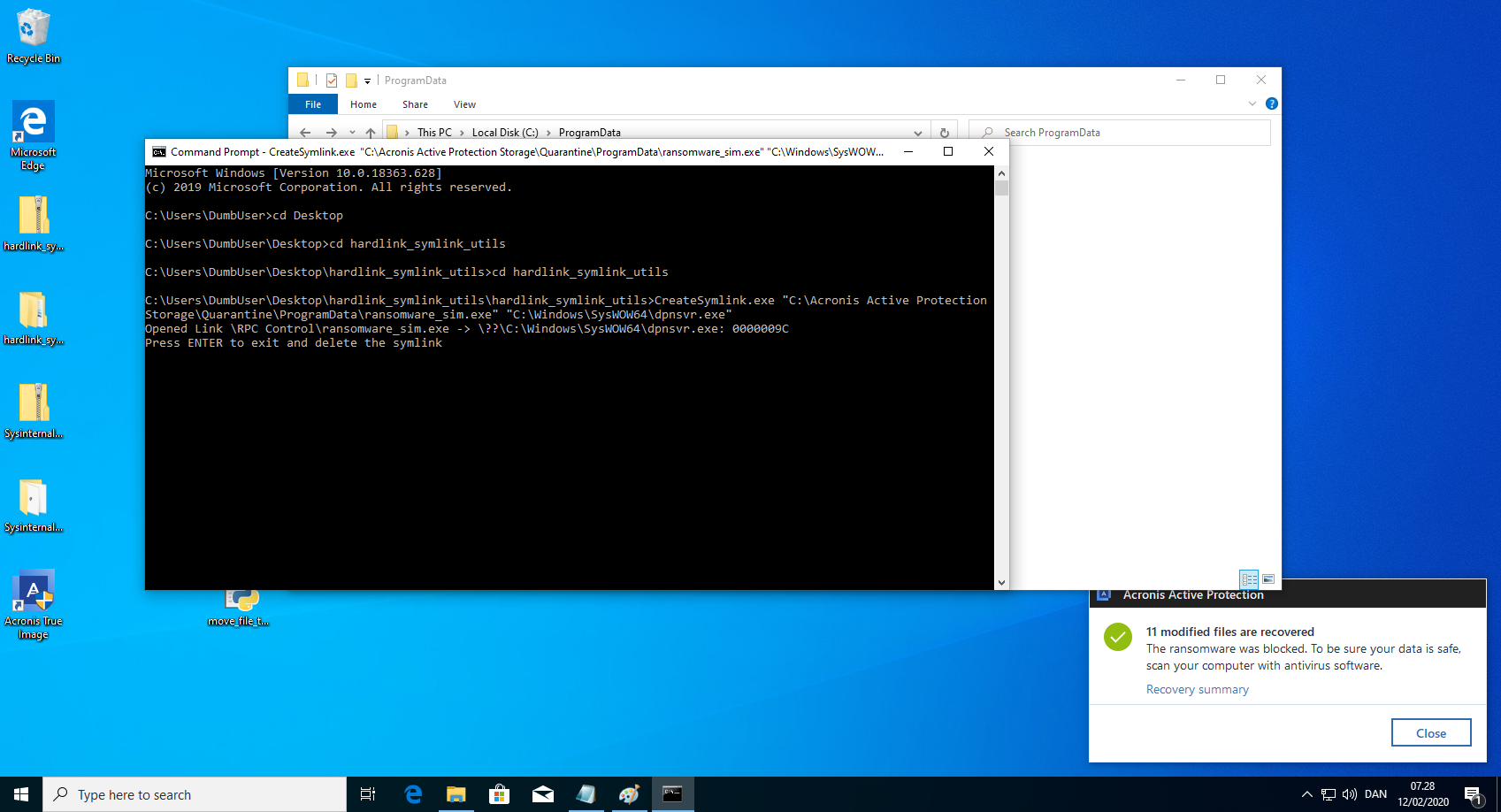Viewport: 1501px width, 812px height.
Task: Open Explorer help with the question-mark icon
Action: [x=1271, y=103]
